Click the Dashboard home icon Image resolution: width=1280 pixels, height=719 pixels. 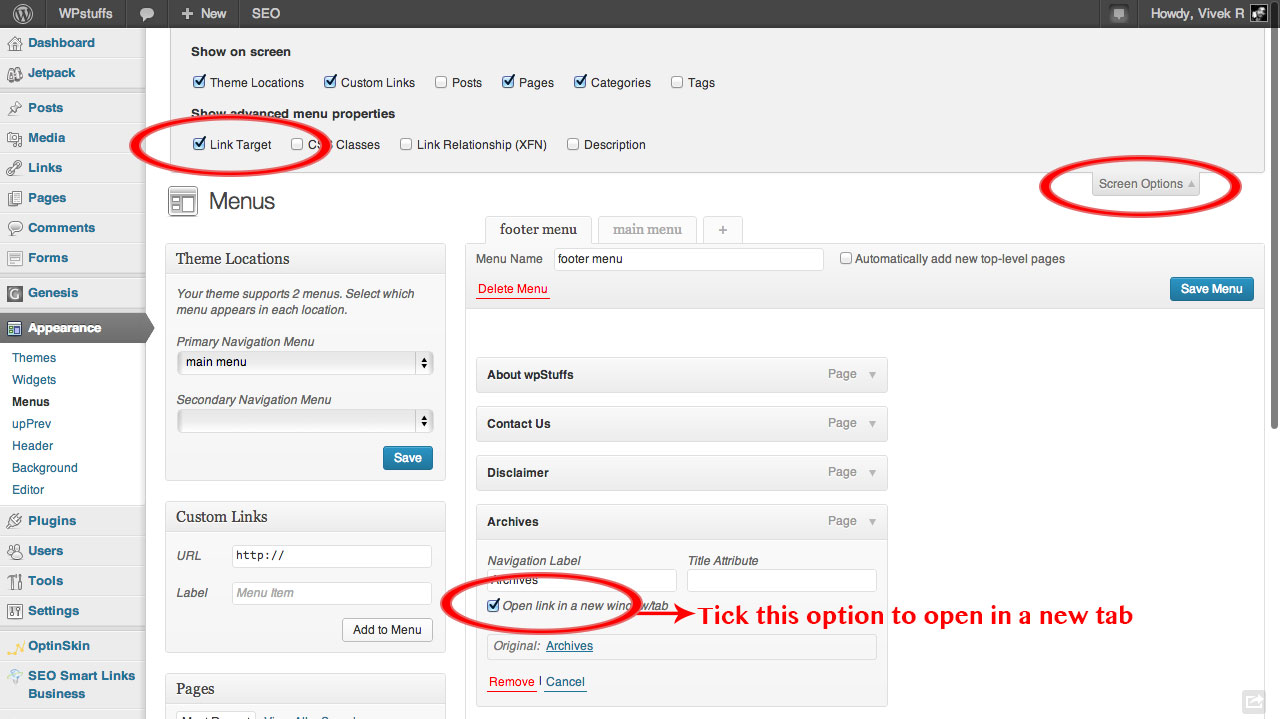[x=14, y=44]
